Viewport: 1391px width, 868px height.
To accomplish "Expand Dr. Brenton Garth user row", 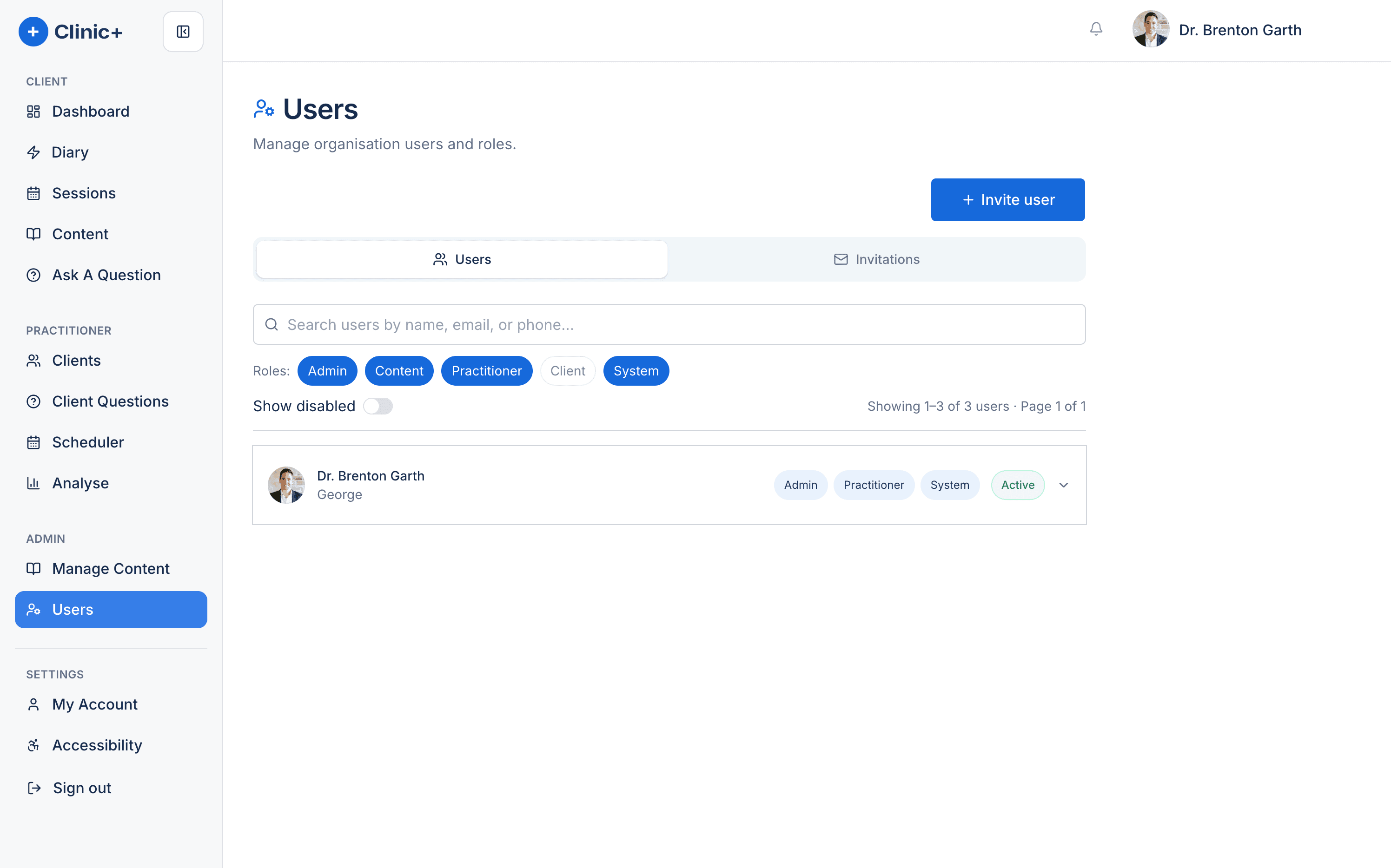I will click(x=1064, y=485).
